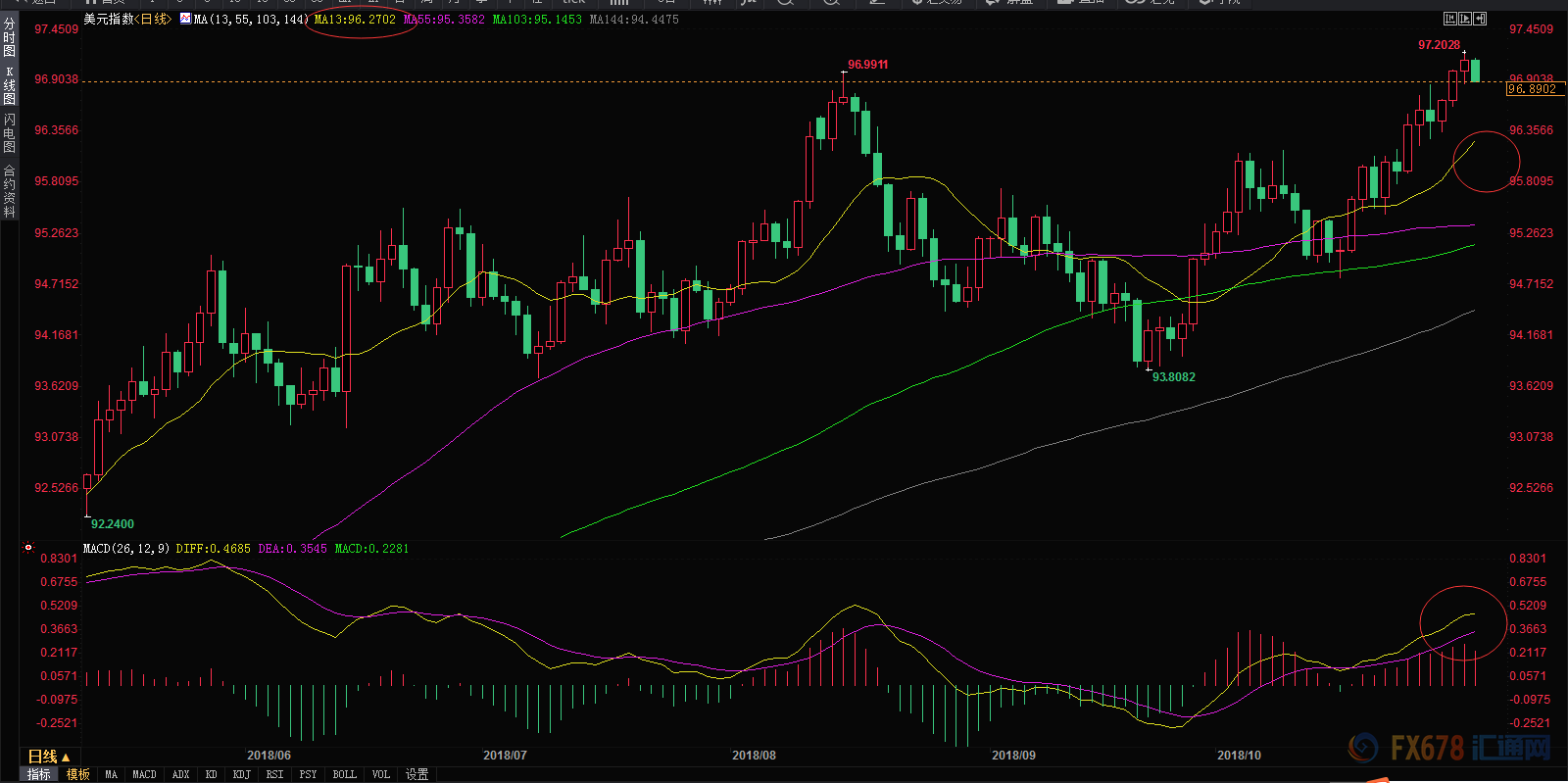Open the 合约资料 sidebar tab
The height and width of the screenshot is (783, 1568).
9,191
